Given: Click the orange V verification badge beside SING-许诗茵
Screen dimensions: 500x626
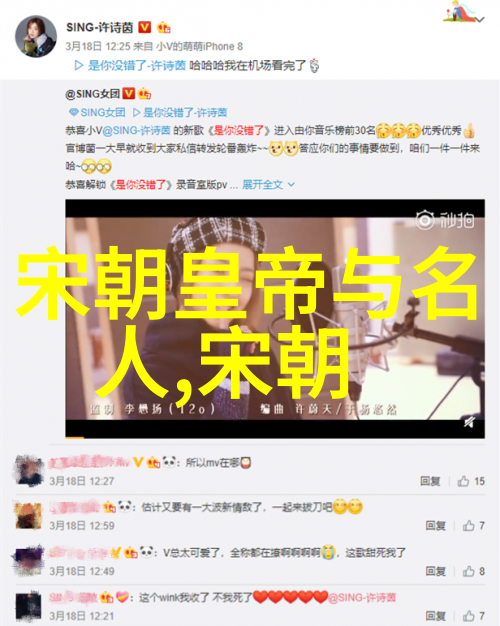Looking at the screenshot, I should tap(145, 27).
